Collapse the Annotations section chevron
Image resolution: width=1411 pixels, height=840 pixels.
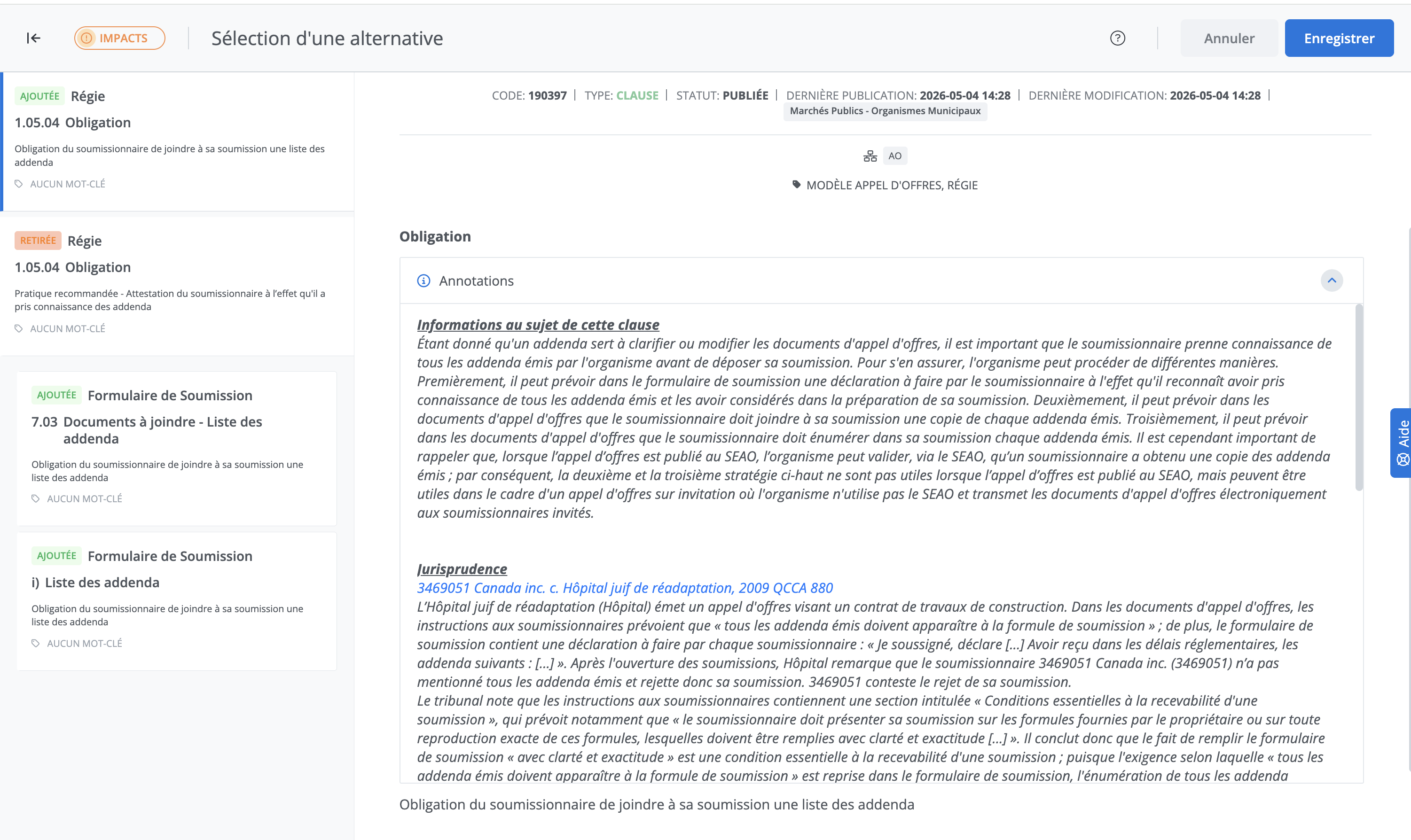(1331, 281)
